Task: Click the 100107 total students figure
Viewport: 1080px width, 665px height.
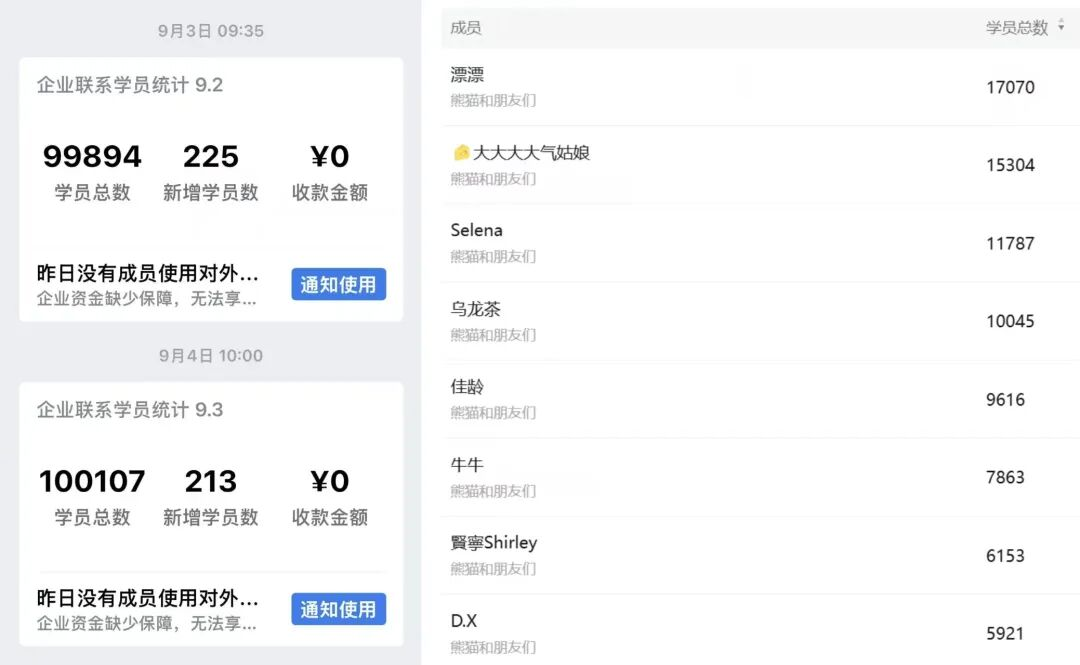Action: (x=92, y=482)
